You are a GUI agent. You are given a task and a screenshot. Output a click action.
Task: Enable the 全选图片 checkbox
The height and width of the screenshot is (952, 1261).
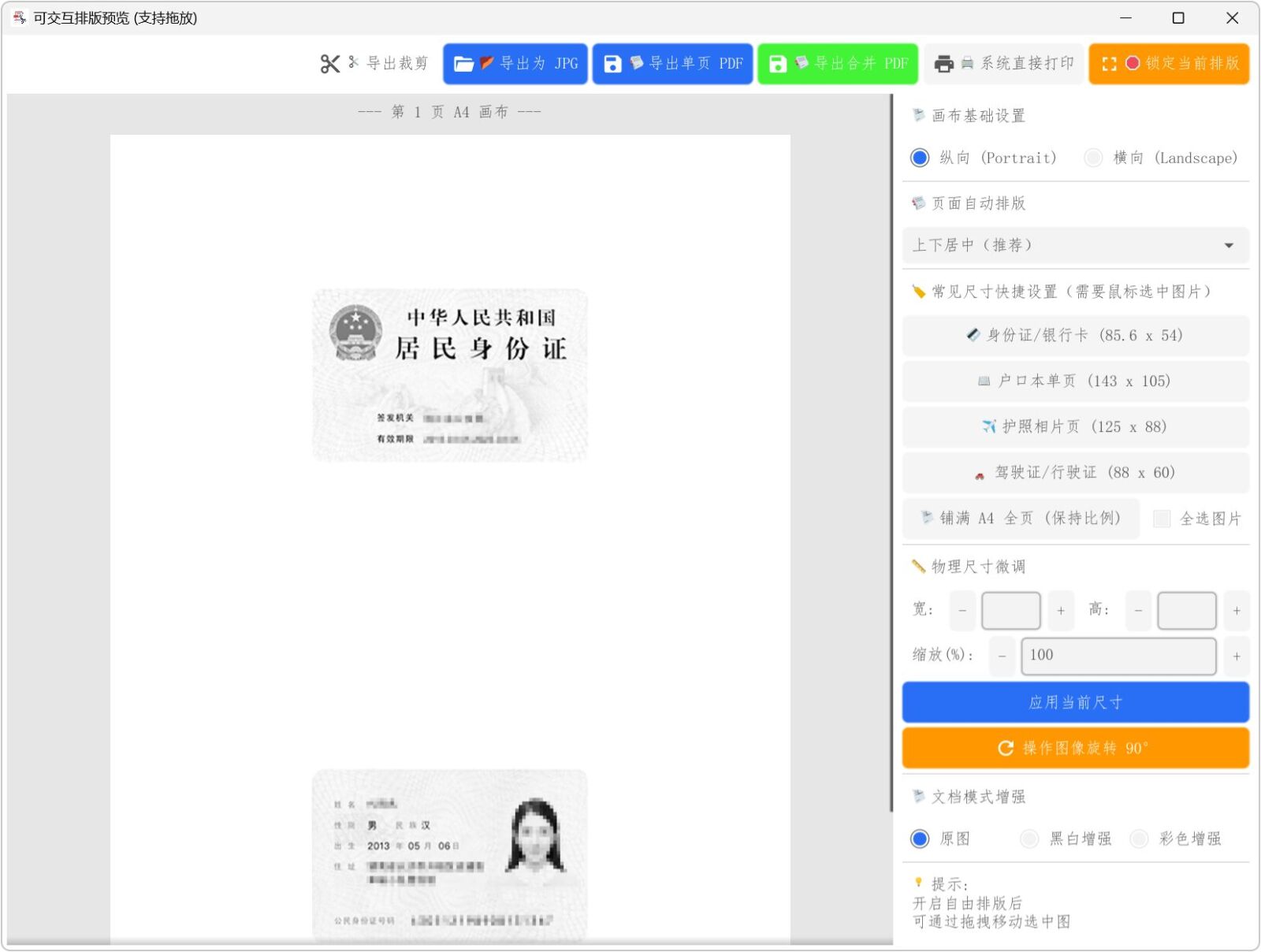tap(1162, 519)
